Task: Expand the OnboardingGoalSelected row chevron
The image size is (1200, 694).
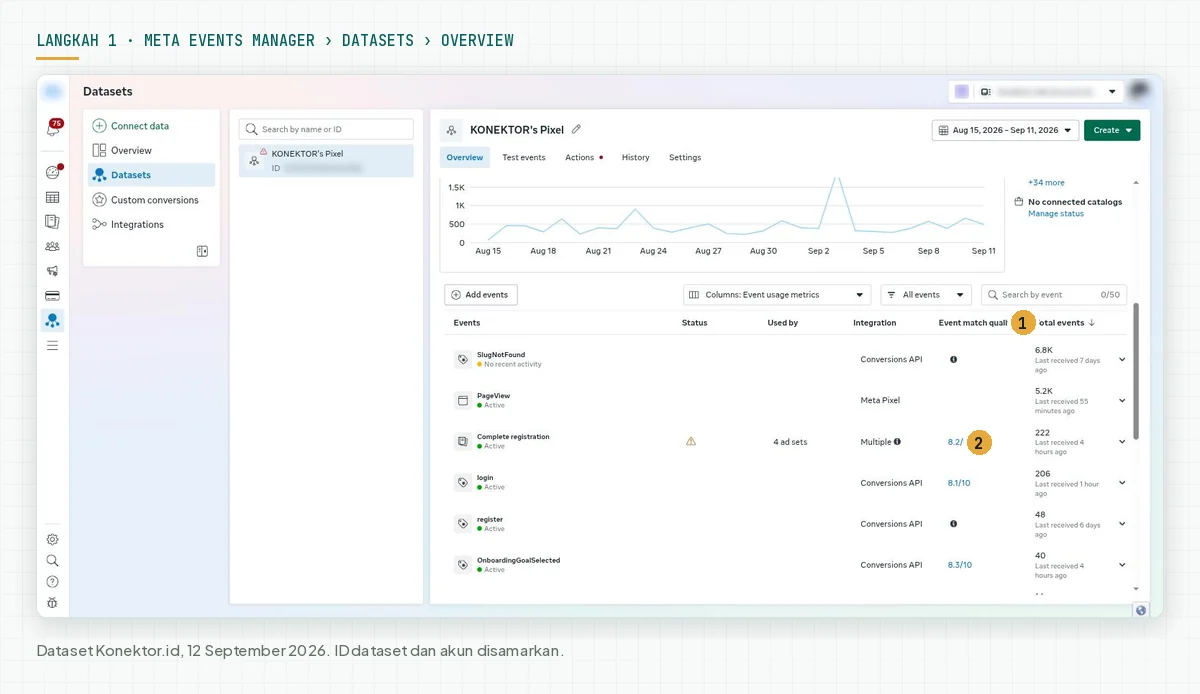Action: [1122, 565]
